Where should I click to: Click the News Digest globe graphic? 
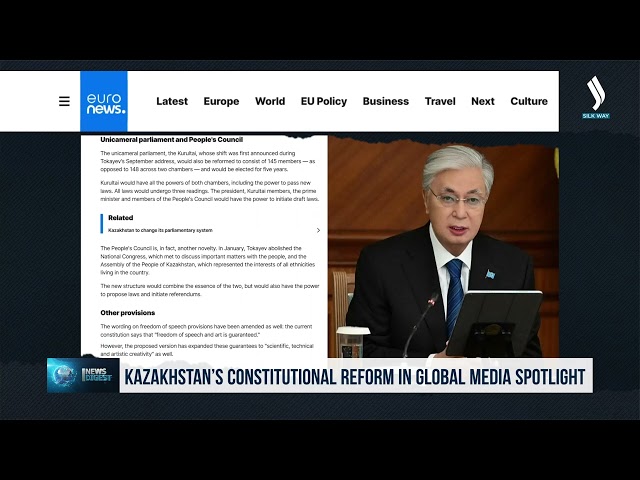(83, 375)
